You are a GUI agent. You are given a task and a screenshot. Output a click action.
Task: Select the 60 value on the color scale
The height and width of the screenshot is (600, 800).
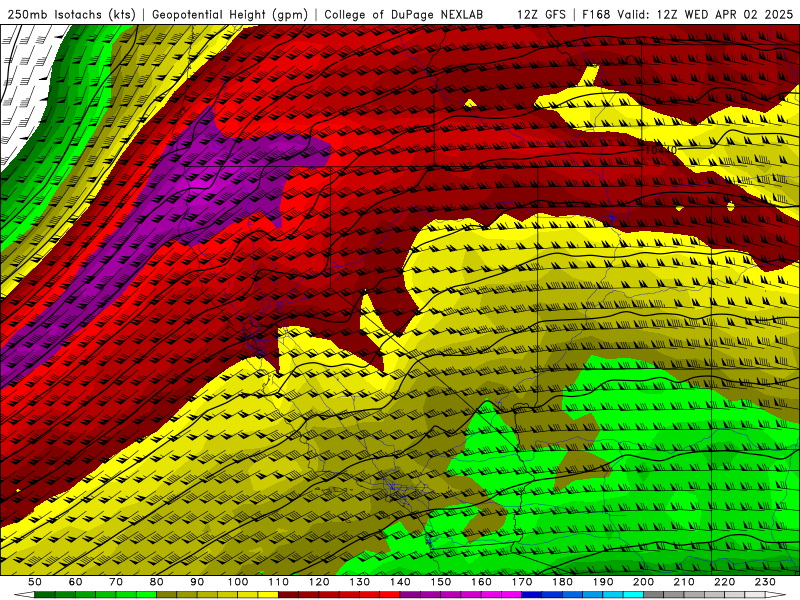coord(75,582)
